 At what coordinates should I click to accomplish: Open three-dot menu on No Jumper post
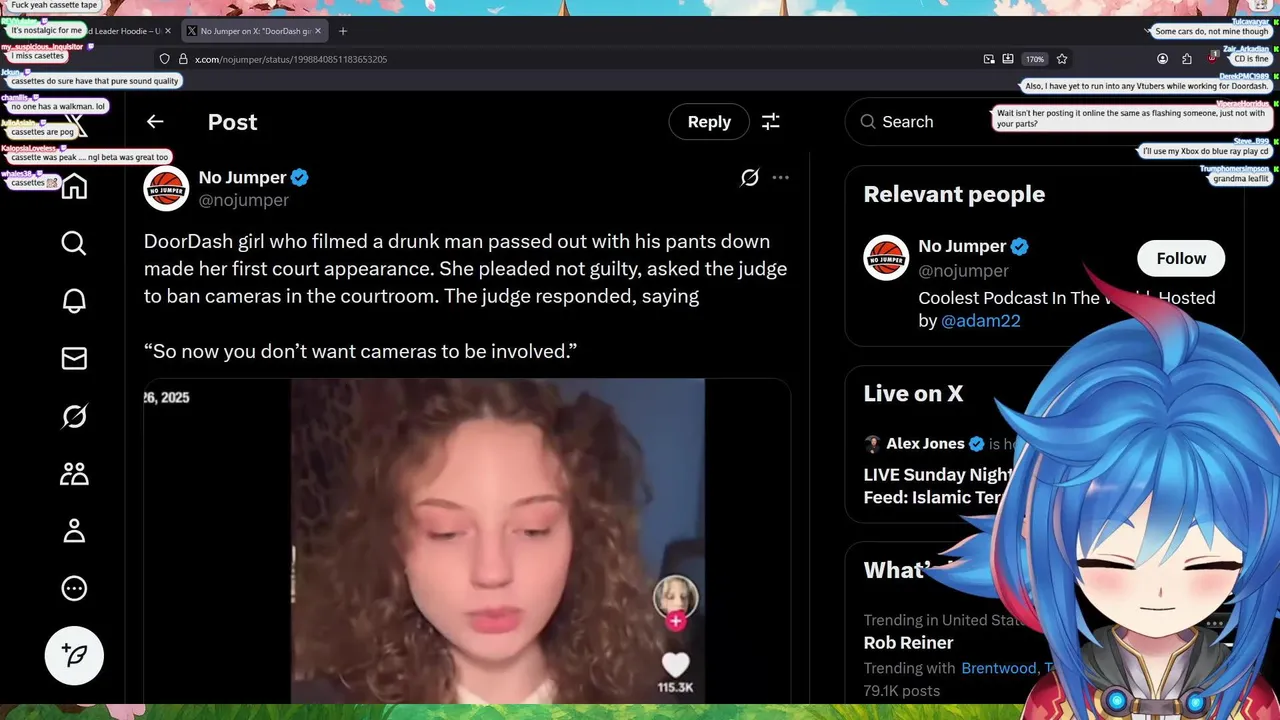tap(781, 178)
